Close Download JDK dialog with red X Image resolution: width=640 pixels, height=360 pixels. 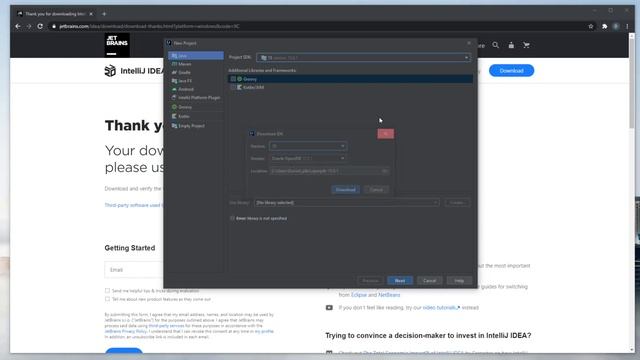coord(385,134)
